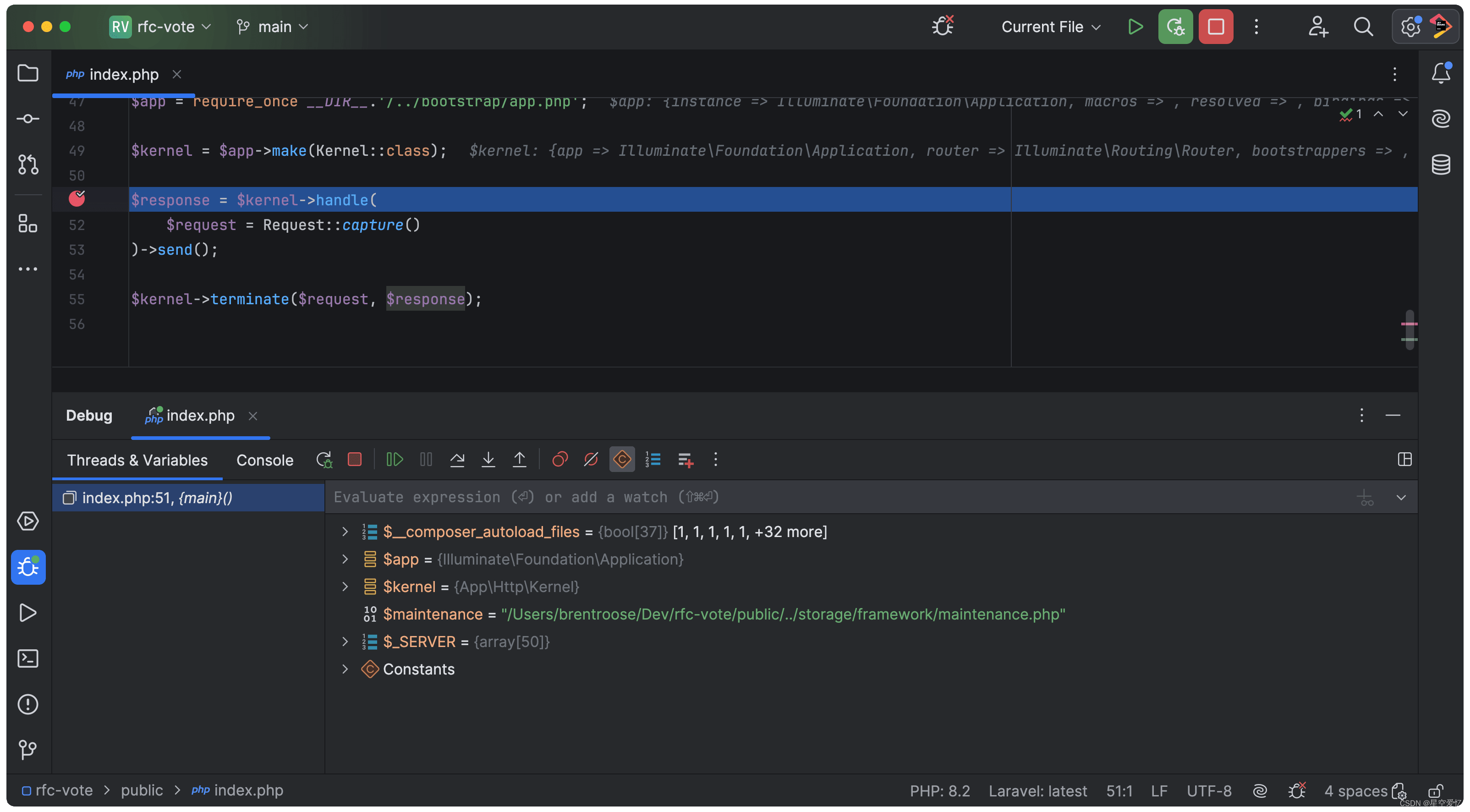Expand the Constants node
The width and height of the screenshot is (1470, 812).
(345, 669)
